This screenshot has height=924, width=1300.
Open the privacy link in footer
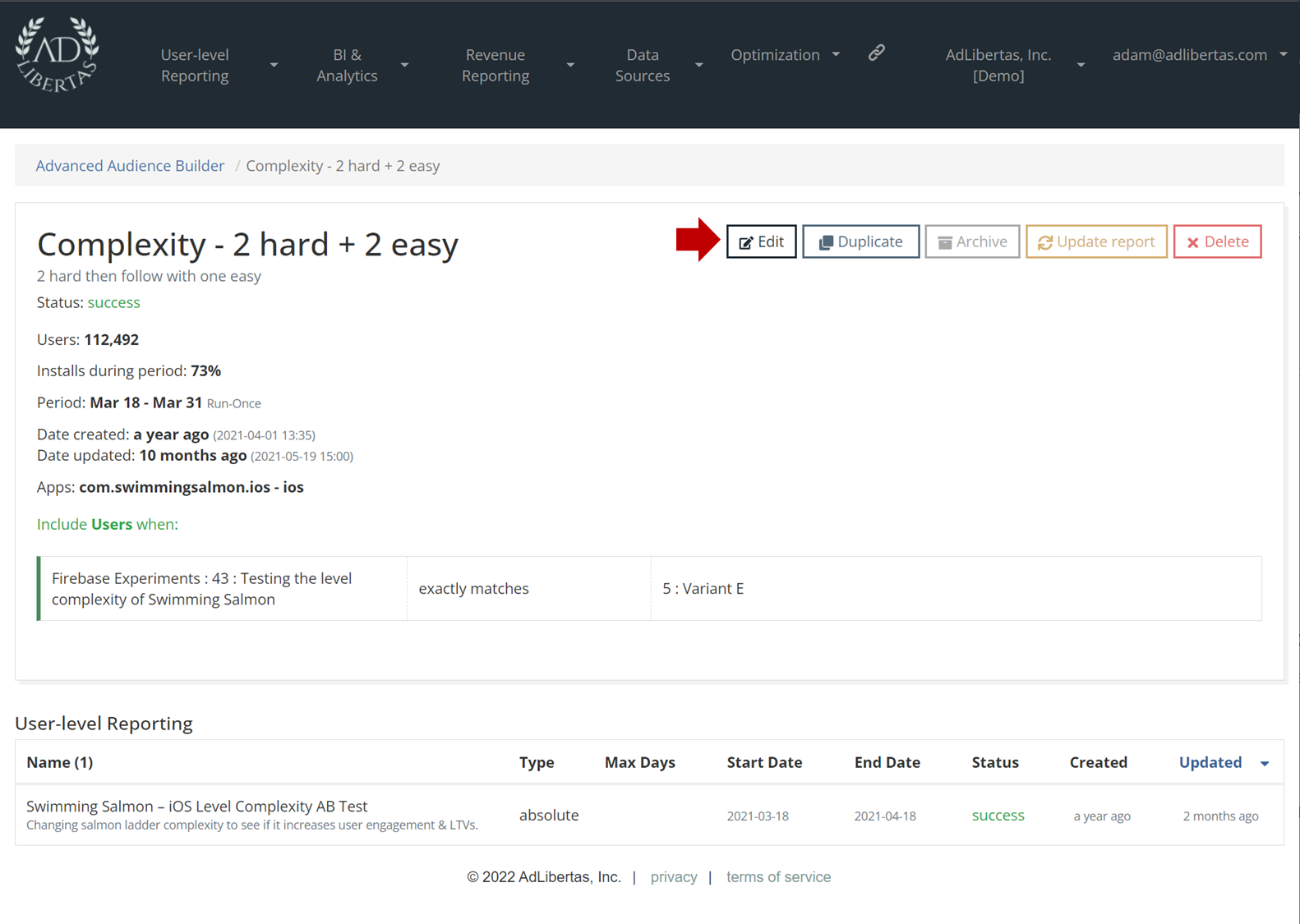(x=674, y=876)
